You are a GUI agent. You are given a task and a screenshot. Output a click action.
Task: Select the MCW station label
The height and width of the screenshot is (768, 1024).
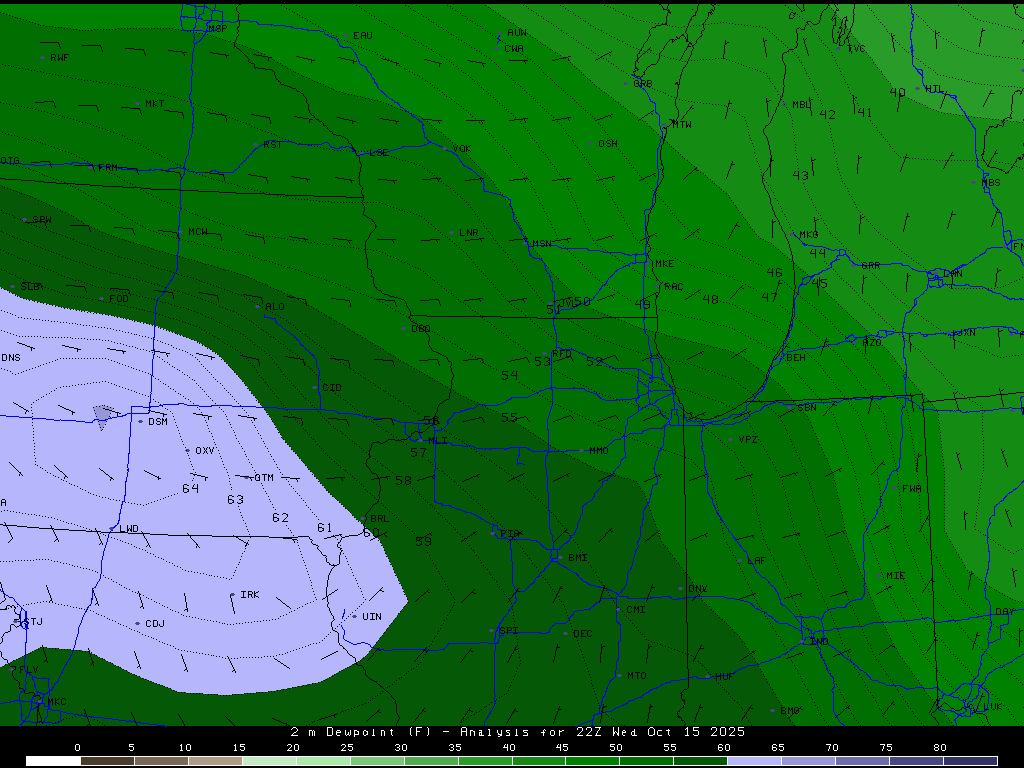tap(198, 232)
